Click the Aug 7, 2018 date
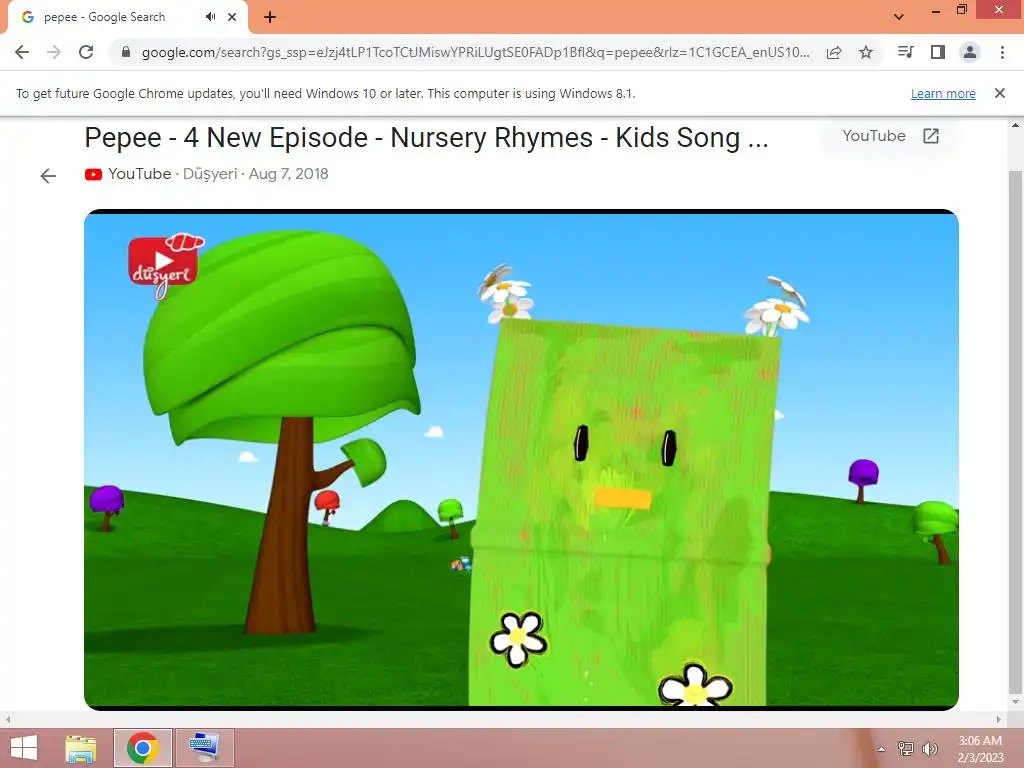 (x=288, y=174)
